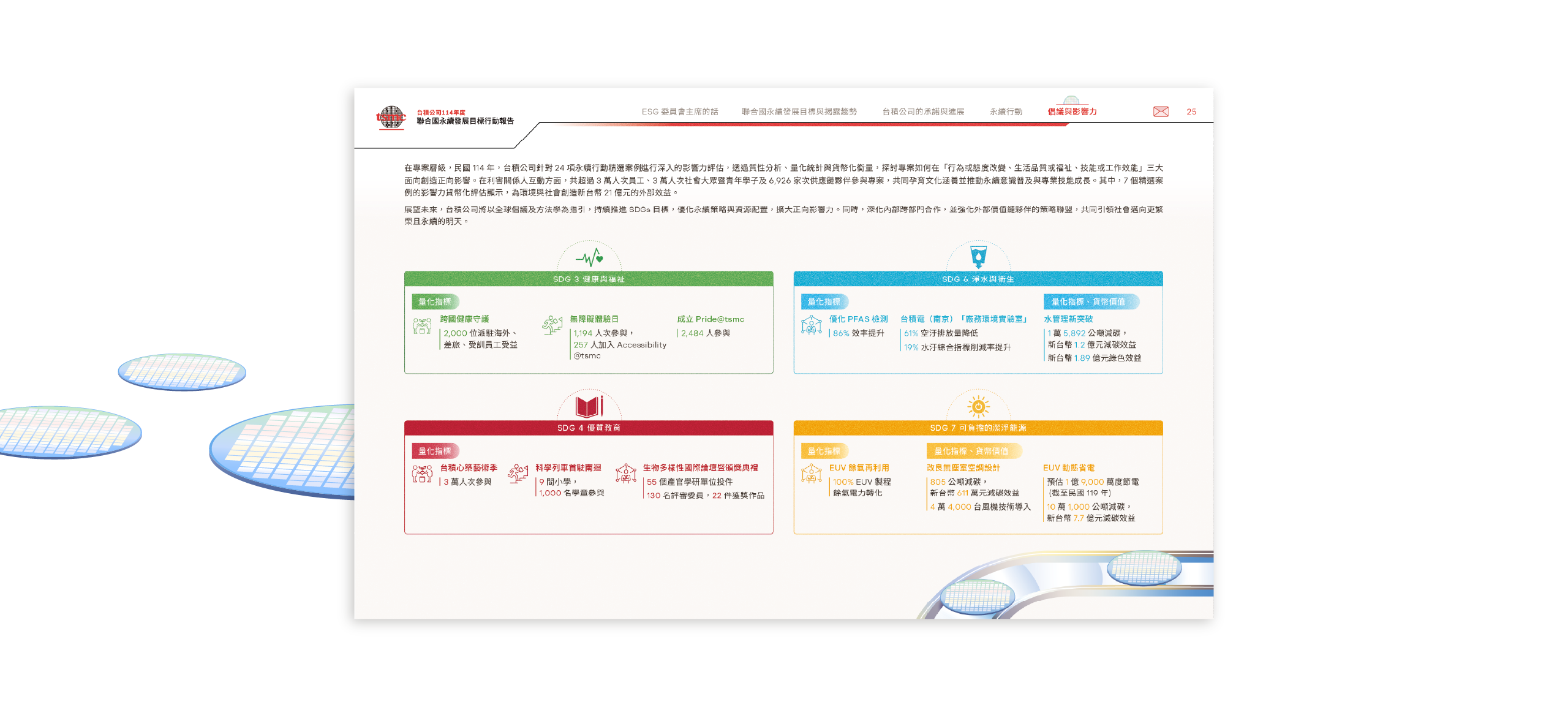Click the stairs icon beside 無障礙體驗日

552,325
